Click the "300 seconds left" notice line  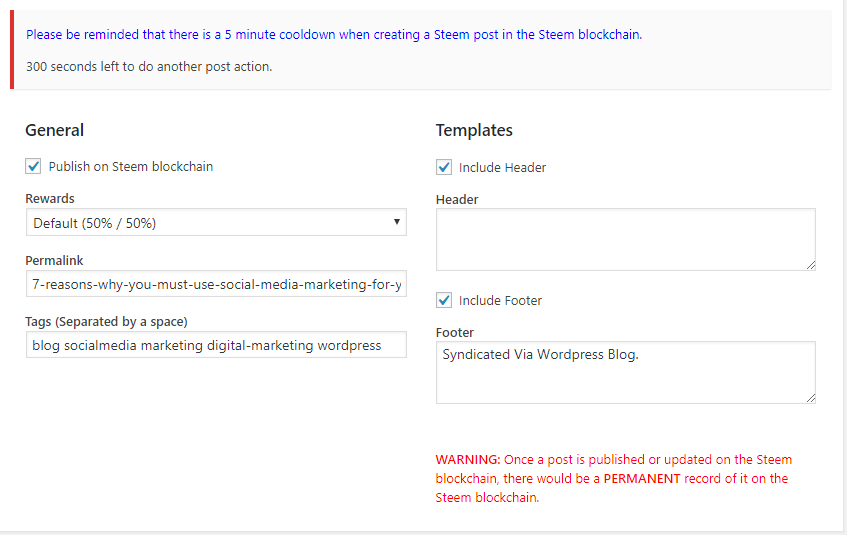(149, 67)
